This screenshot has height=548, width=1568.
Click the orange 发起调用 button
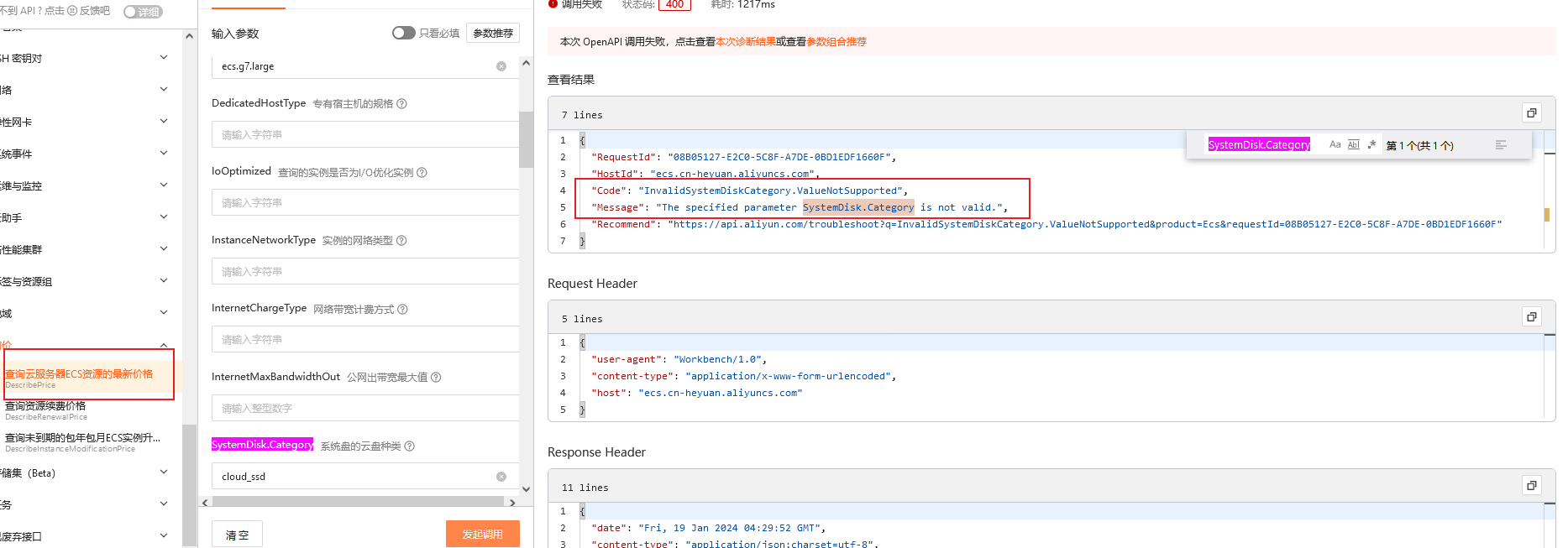(x=482, y=534)
